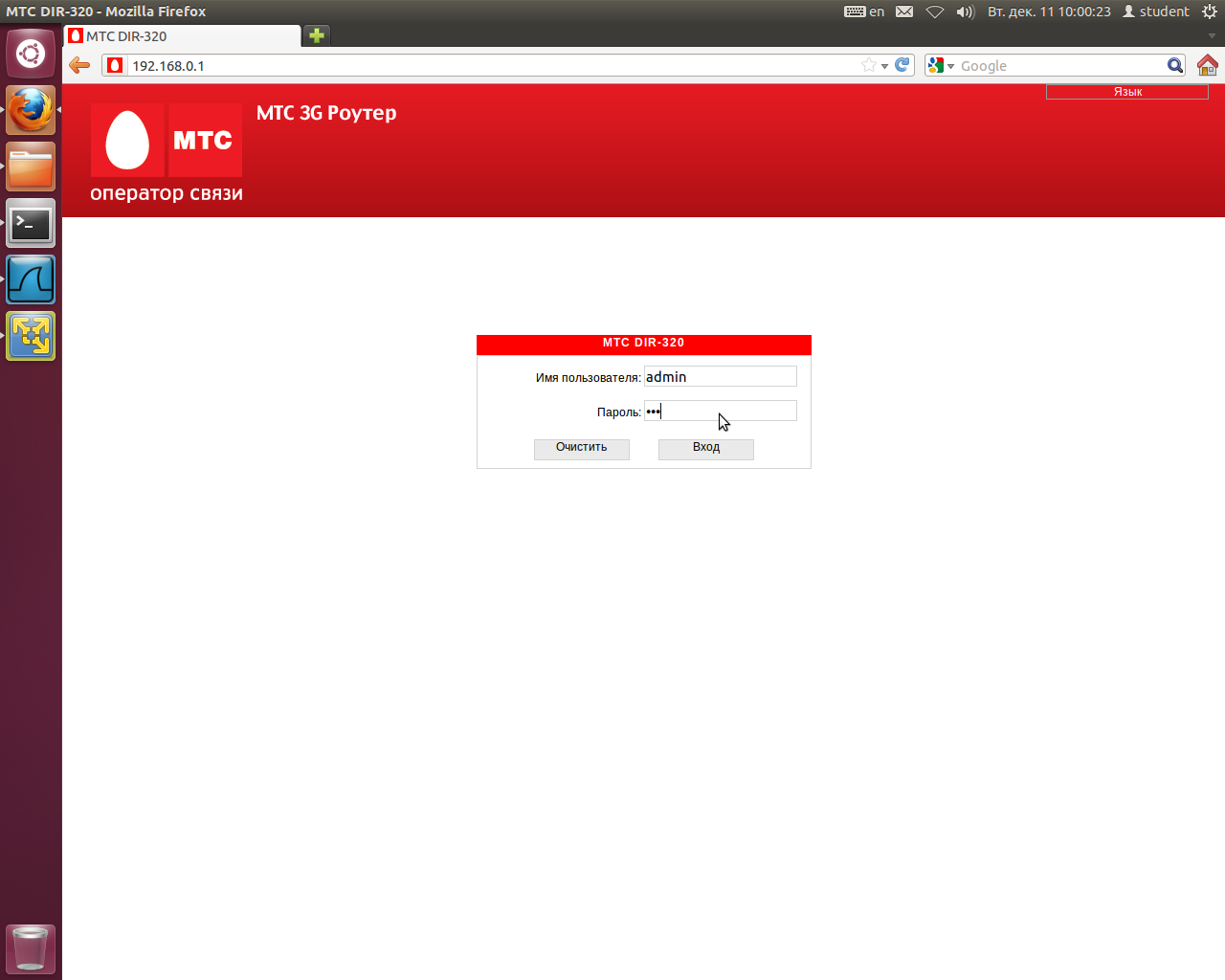Image resolution: width=1225 pixels, height=980 pixels.
Task: Click the MTS egg logo
Action: pyautogui.click(x=127, y=140)
